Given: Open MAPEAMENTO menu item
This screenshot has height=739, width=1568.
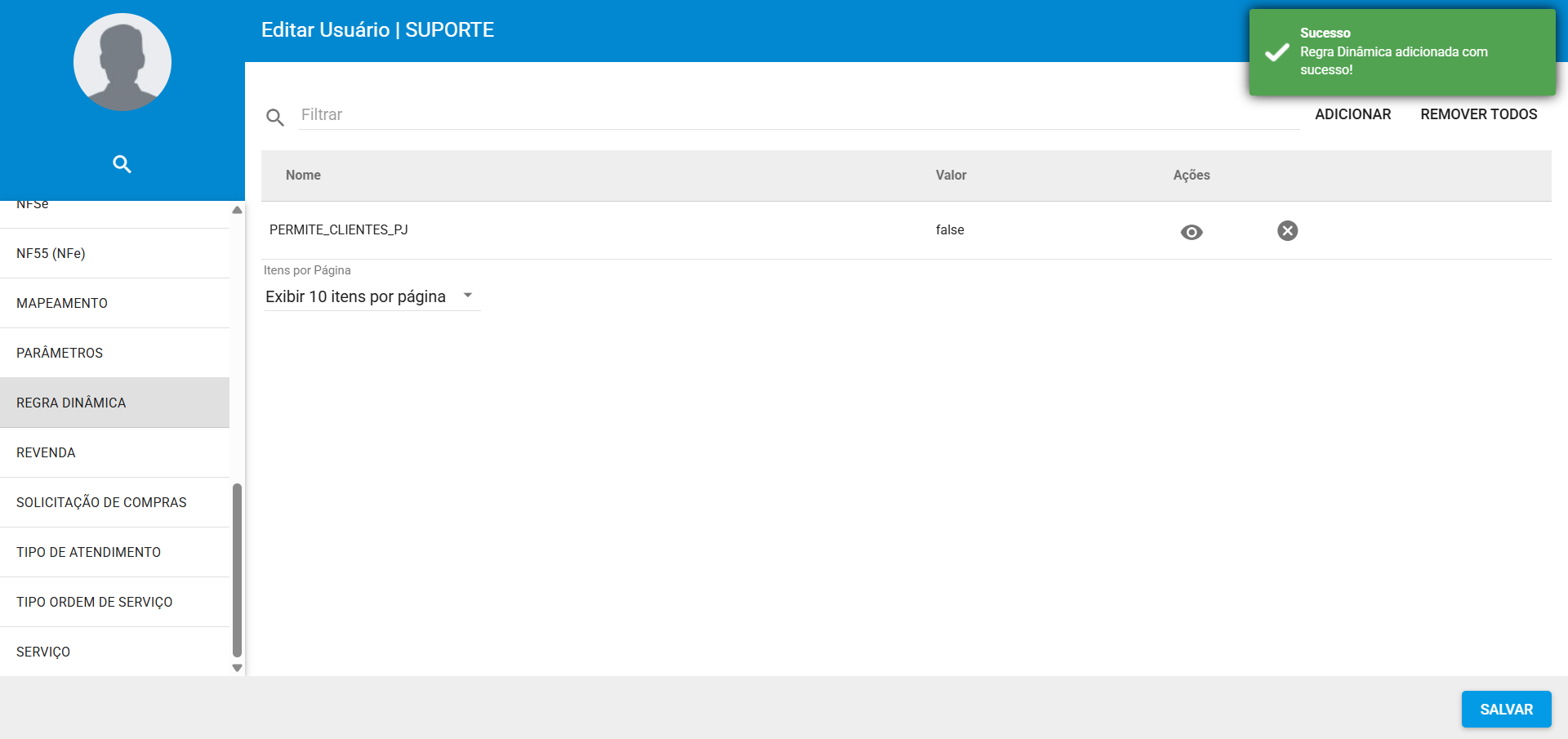Looking at the screenshot, I should pos(114,303).
